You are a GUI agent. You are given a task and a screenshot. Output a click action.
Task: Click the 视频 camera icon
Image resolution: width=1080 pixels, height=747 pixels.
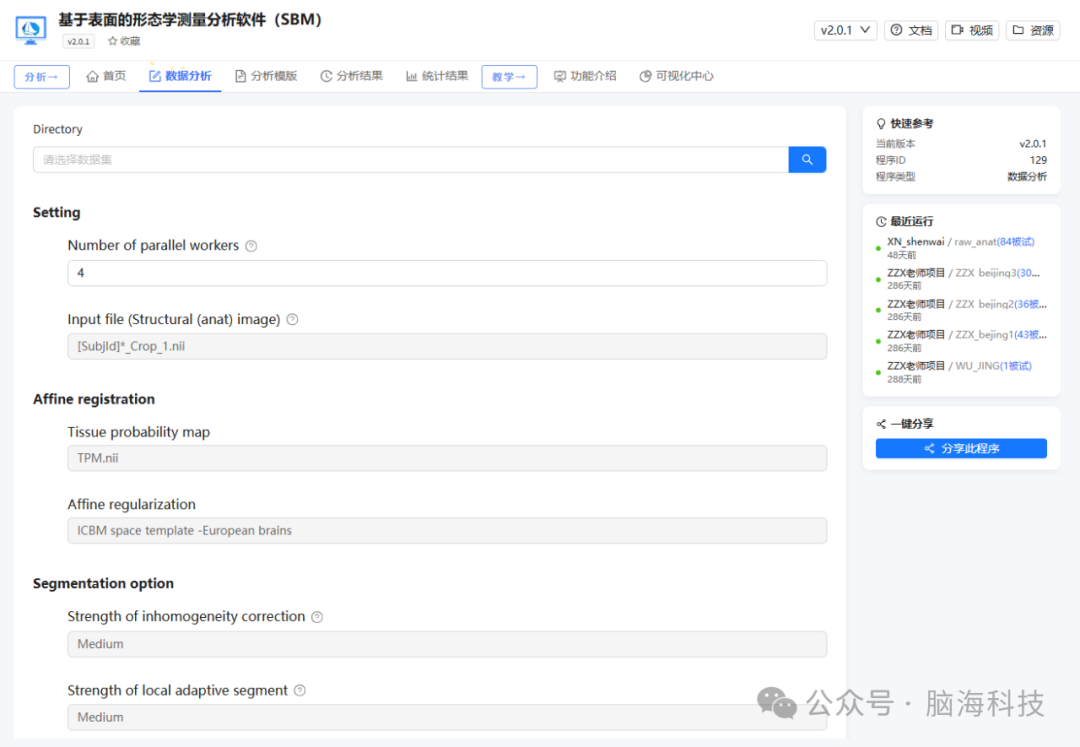pos(957,30)
